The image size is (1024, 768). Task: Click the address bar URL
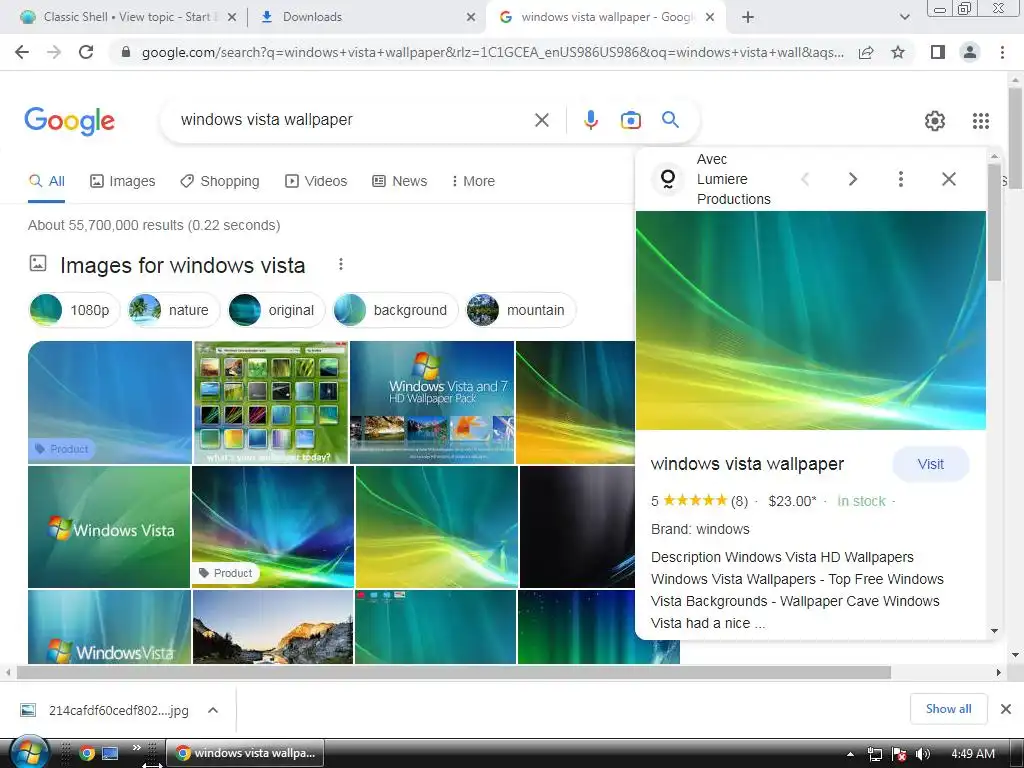[x=492, y=52]
